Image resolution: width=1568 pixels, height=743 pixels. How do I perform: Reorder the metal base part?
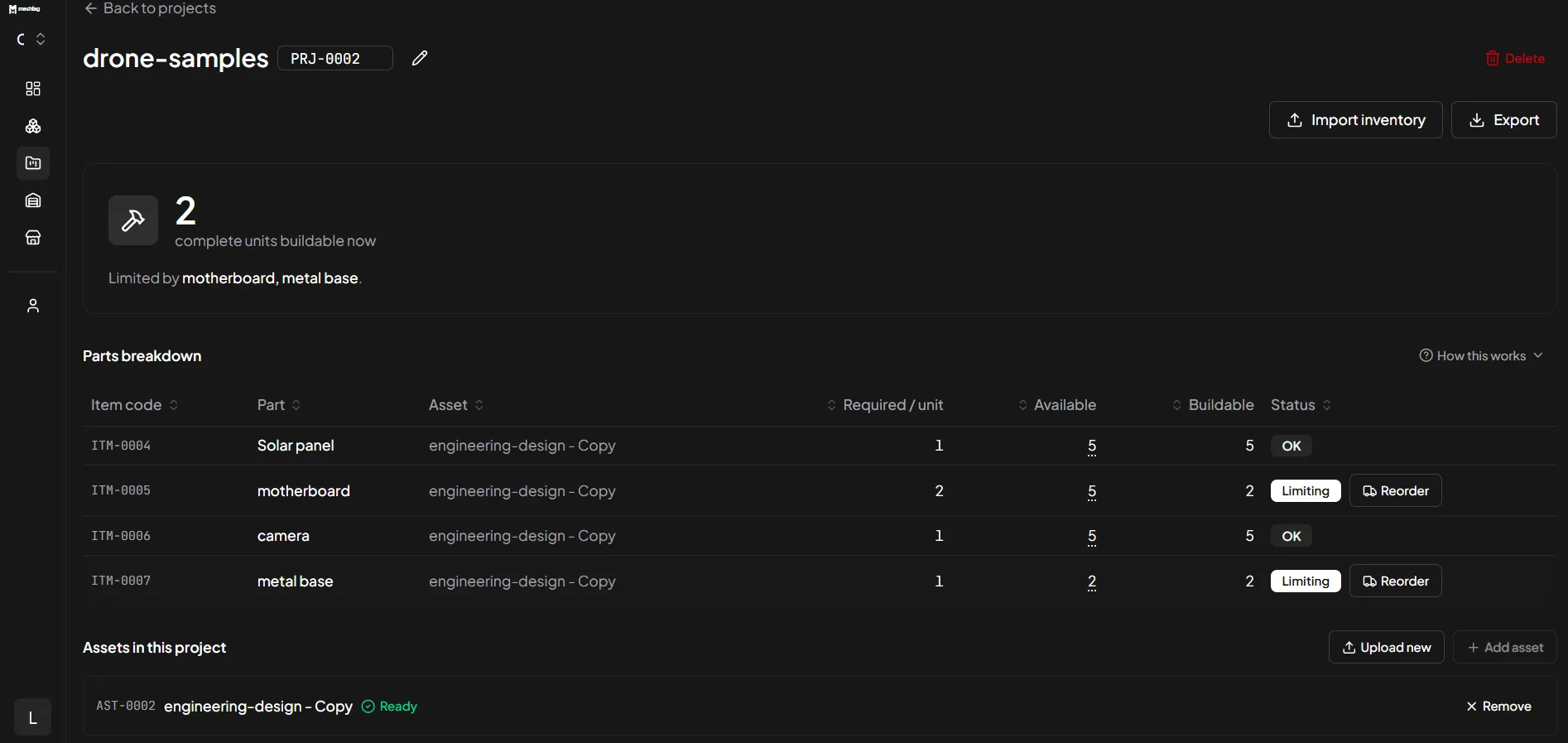[x=1396, y=581]
